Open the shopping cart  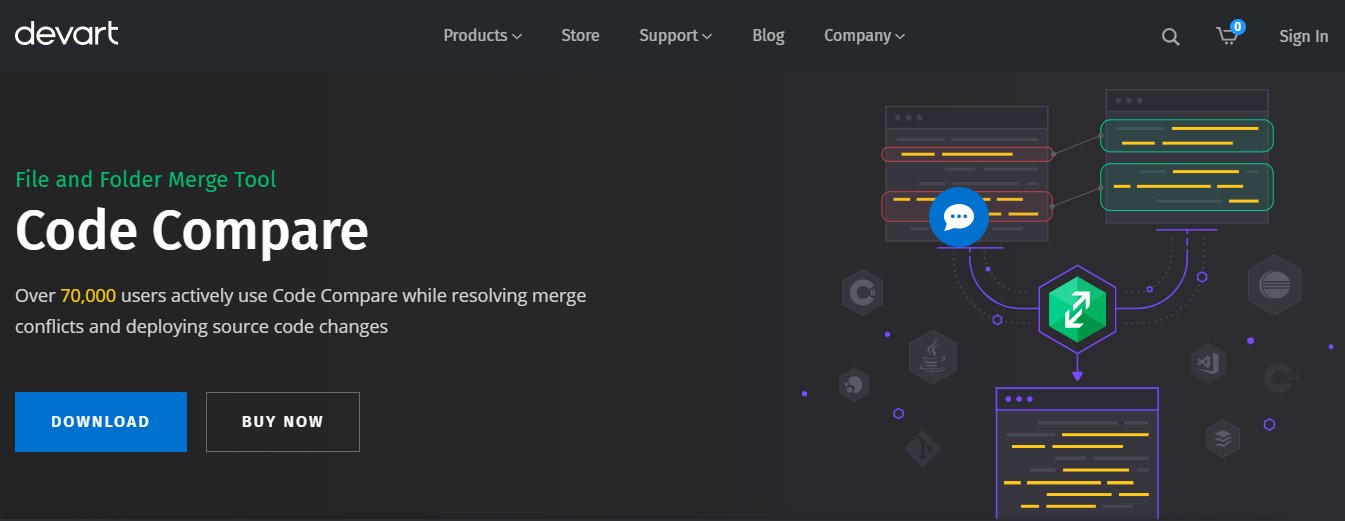point(1227,36)
